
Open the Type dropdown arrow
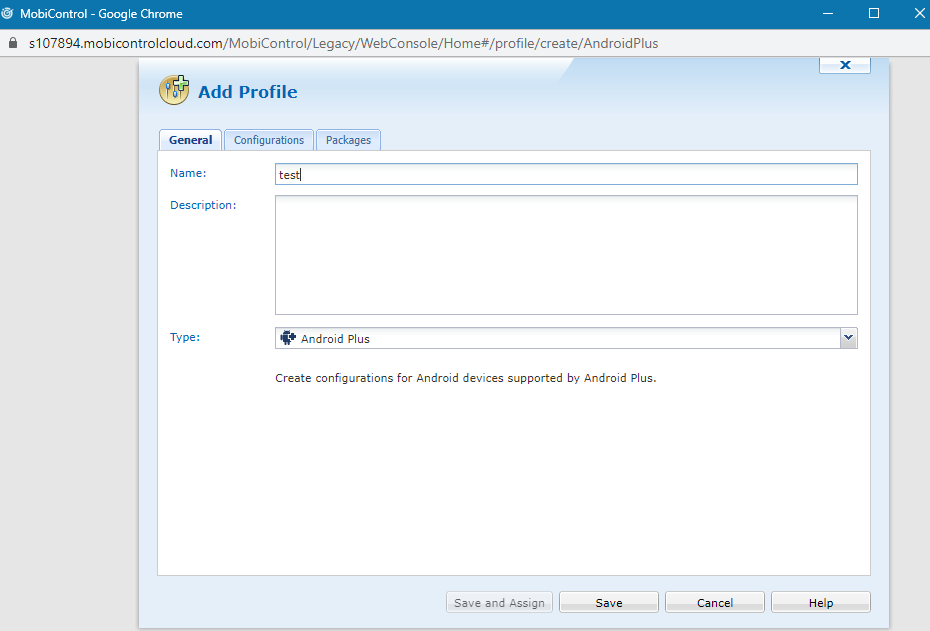coord(849,338)
